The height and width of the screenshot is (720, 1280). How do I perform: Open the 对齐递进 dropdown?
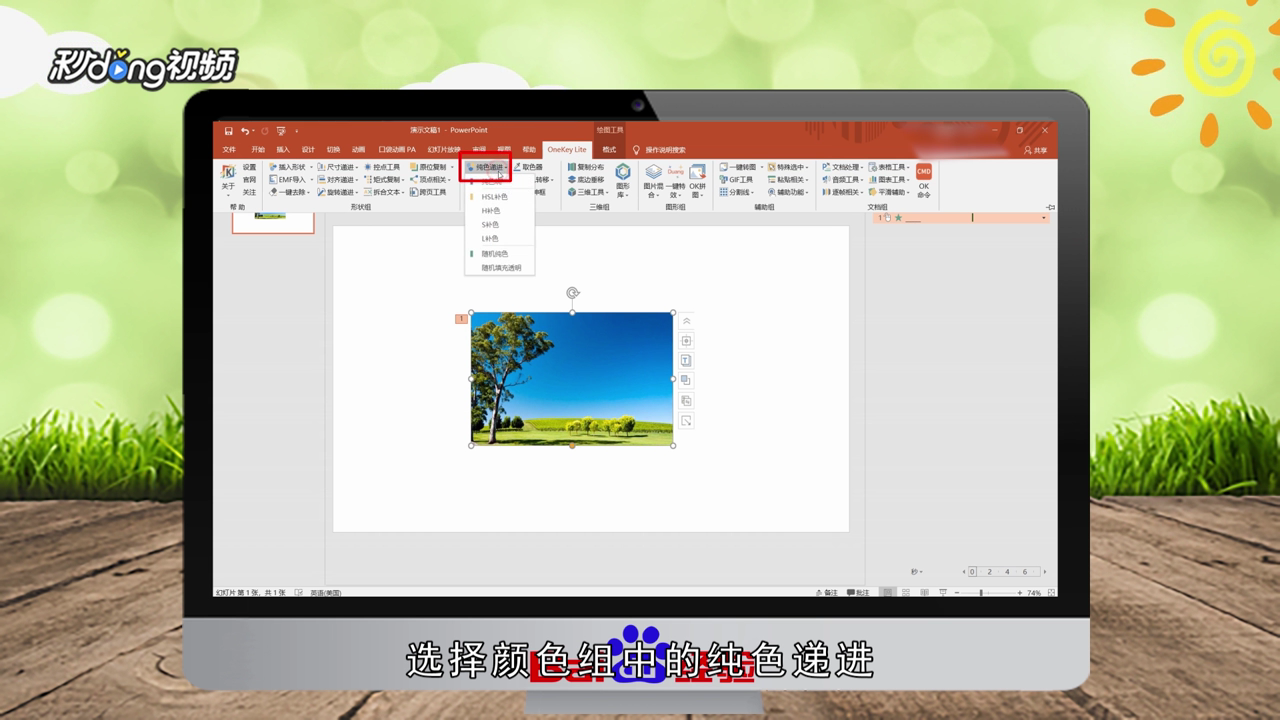point(338,179)
